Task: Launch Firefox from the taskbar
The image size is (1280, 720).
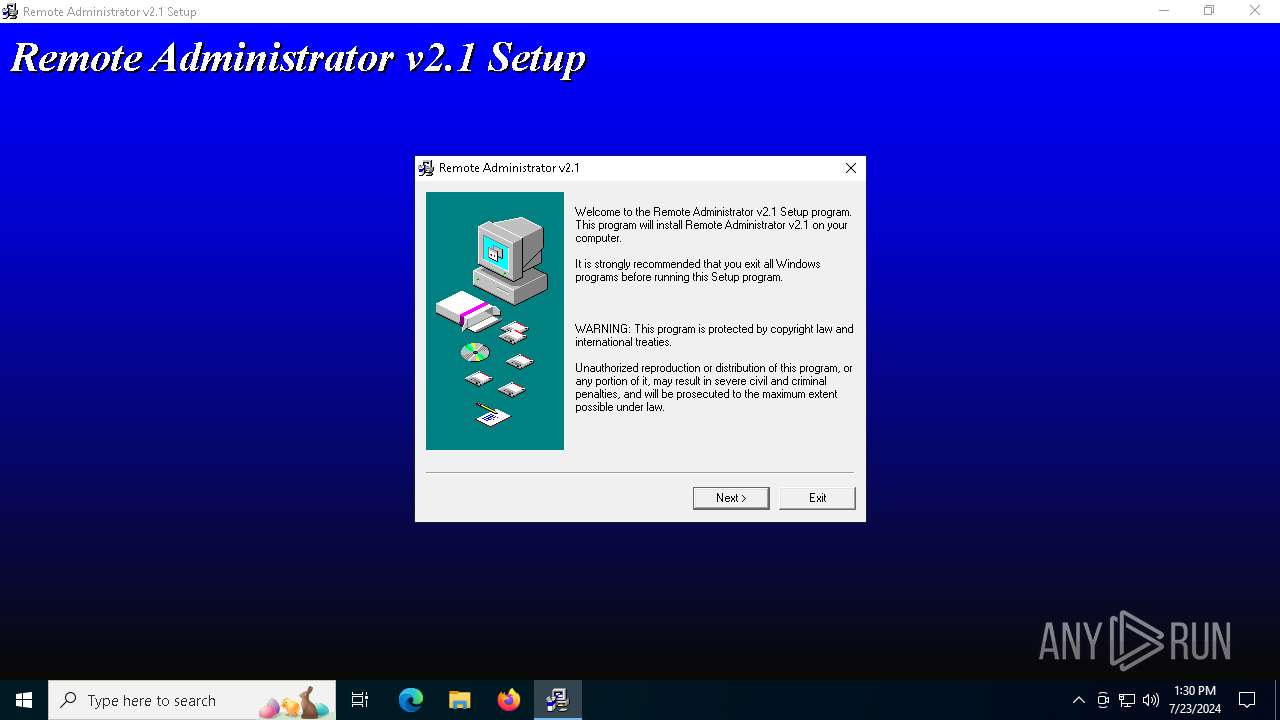Action: (x=509, y=700)
